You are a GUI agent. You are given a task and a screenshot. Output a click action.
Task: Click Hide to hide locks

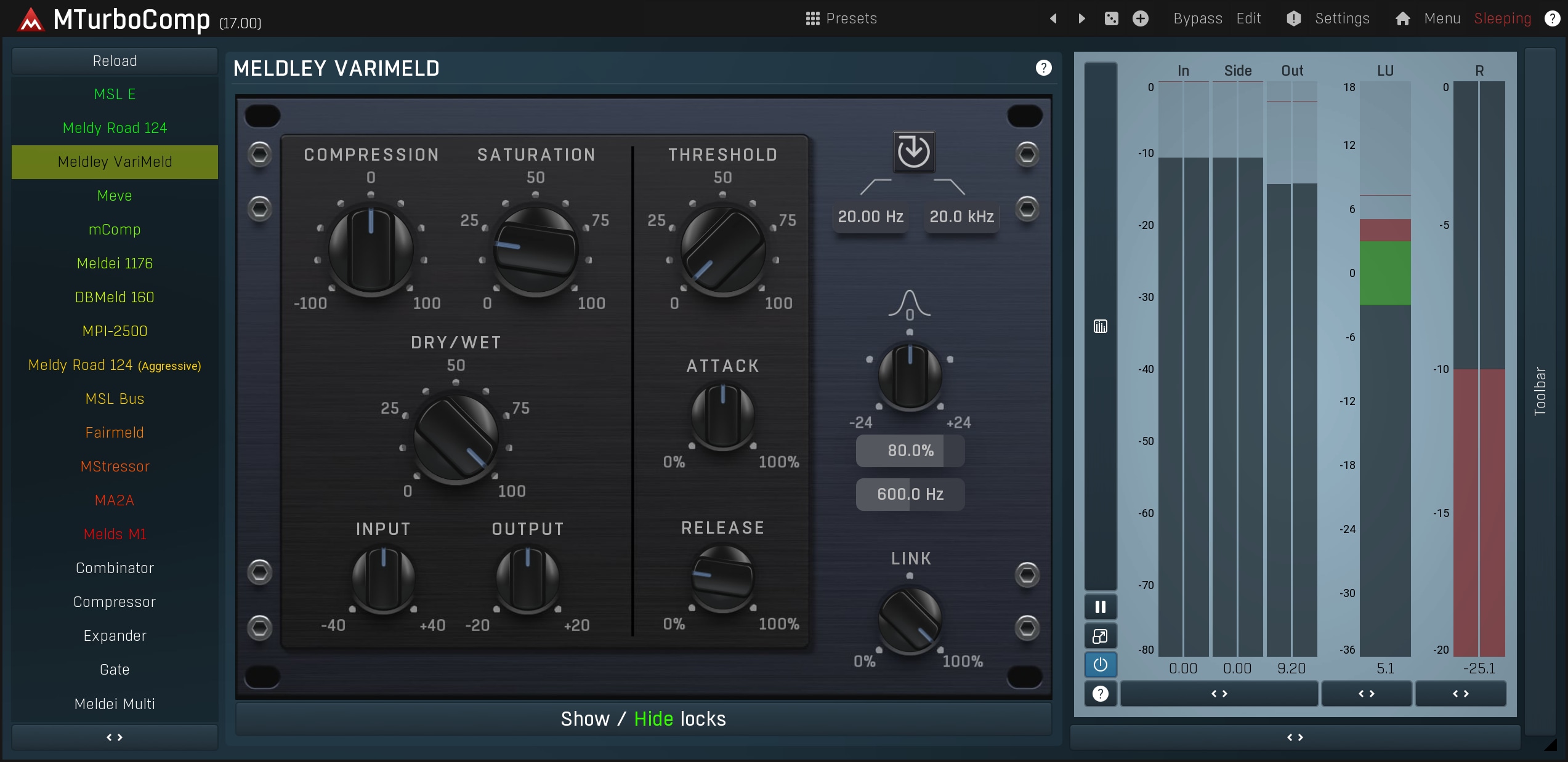coord(653,718)
